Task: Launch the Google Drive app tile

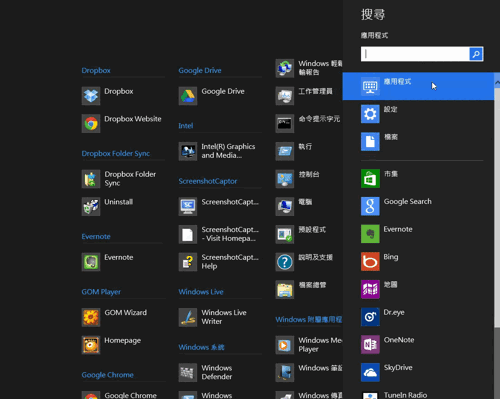Action: pos(212,96)
